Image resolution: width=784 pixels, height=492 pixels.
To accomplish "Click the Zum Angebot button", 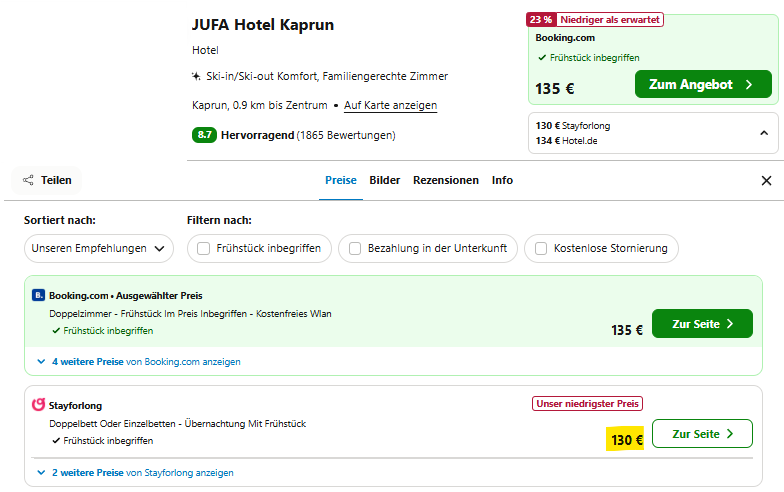I will point(703,84).
